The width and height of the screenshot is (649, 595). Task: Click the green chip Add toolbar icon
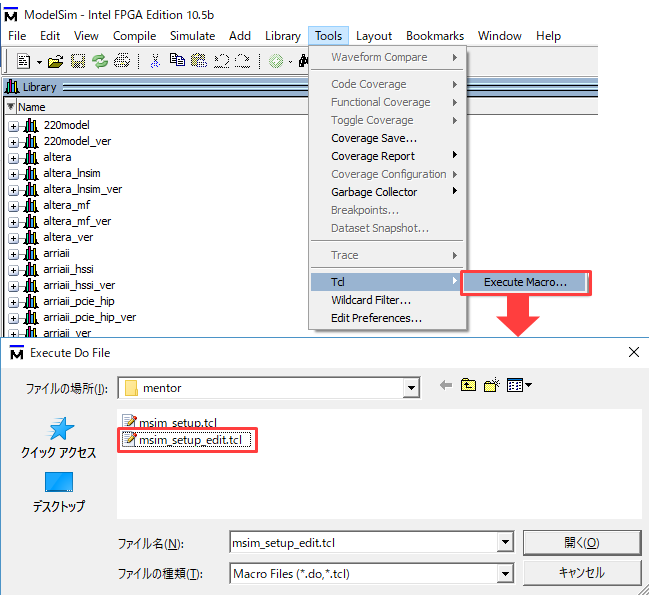point(276,61)
